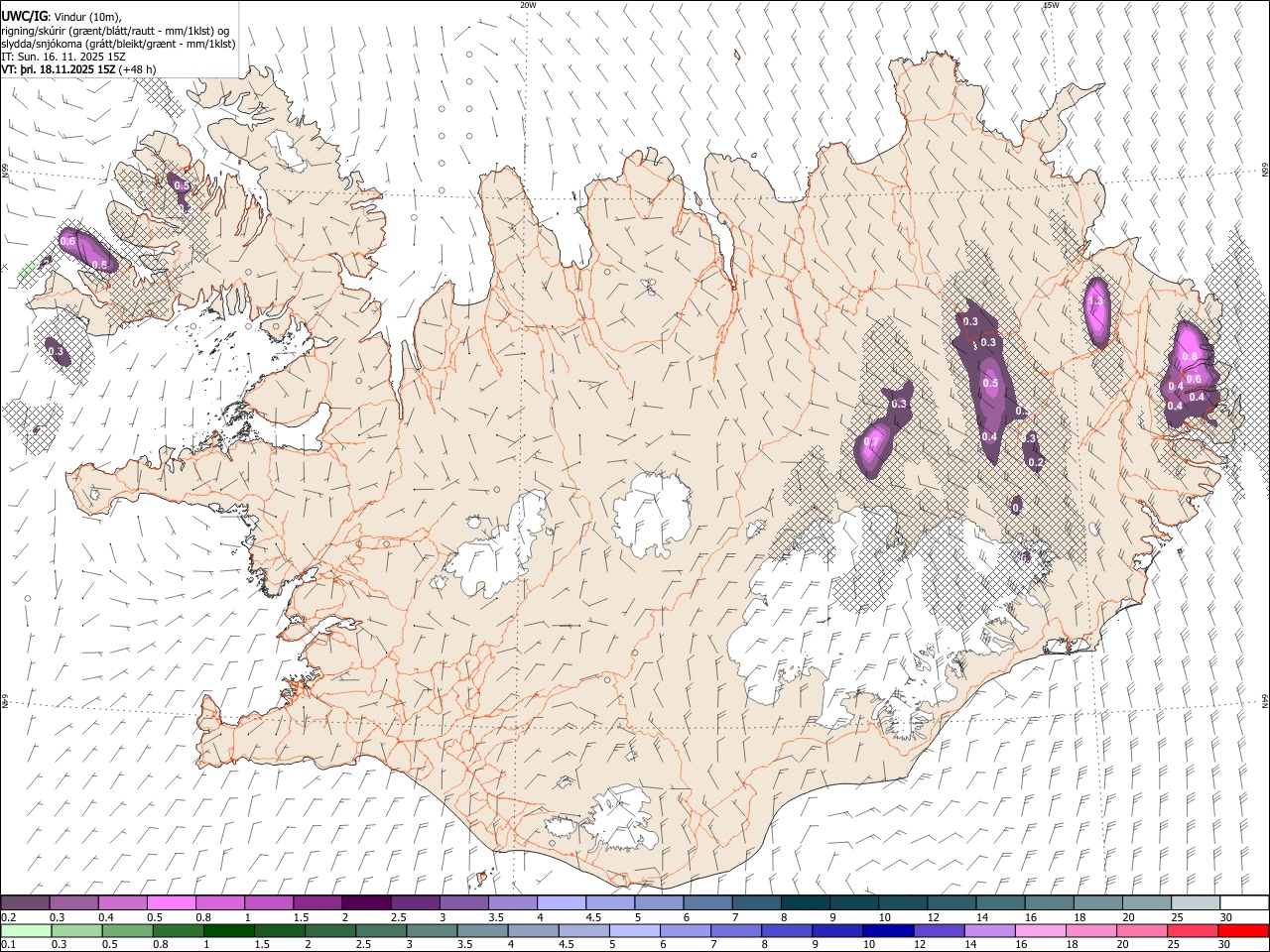Click the '0.2' label in the snow legend
Image resolution: width=1270 pixels, height=952 pixels.
tap(8, 917)
